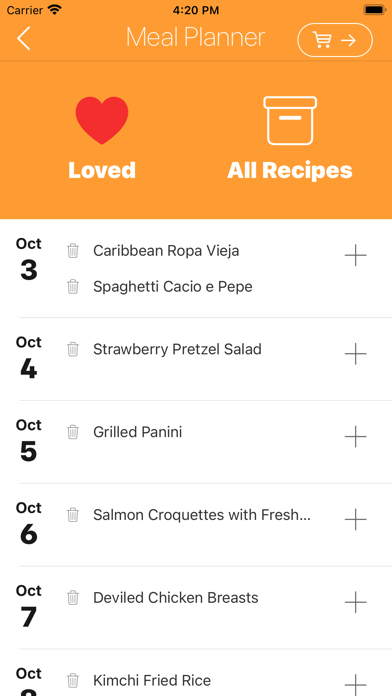Open Loved recipes heart icon
Image resolution: width=392 pixels, height=696 pixels.
102,120
